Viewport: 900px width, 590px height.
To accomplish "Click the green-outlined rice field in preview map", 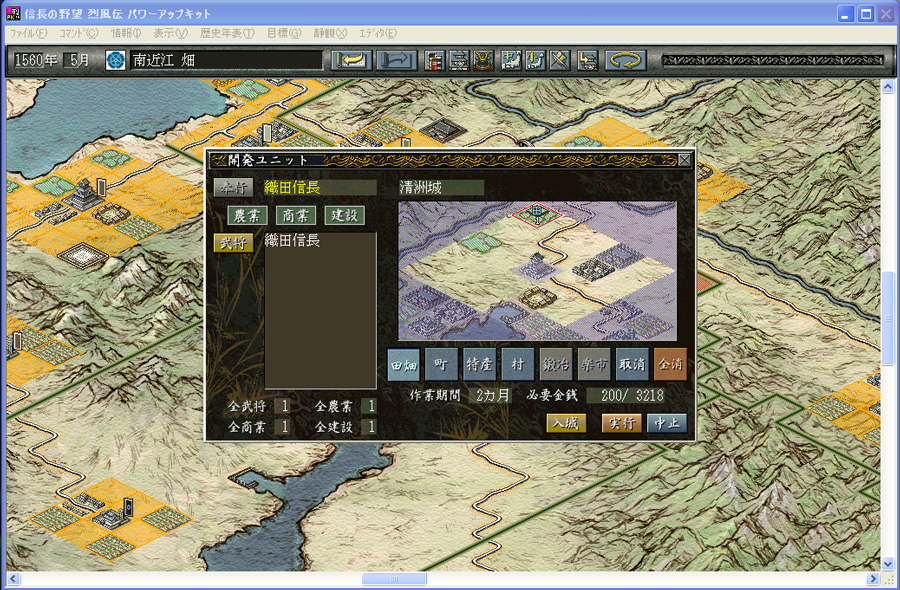I will [x=480, y=242].
